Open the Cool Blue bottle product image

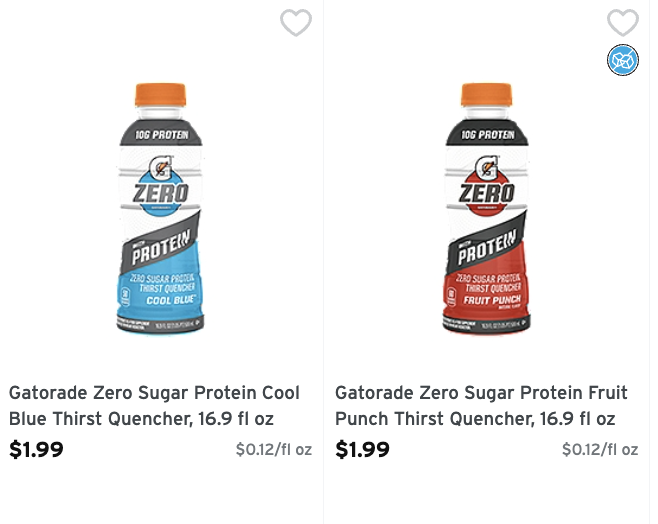point(162,210)
